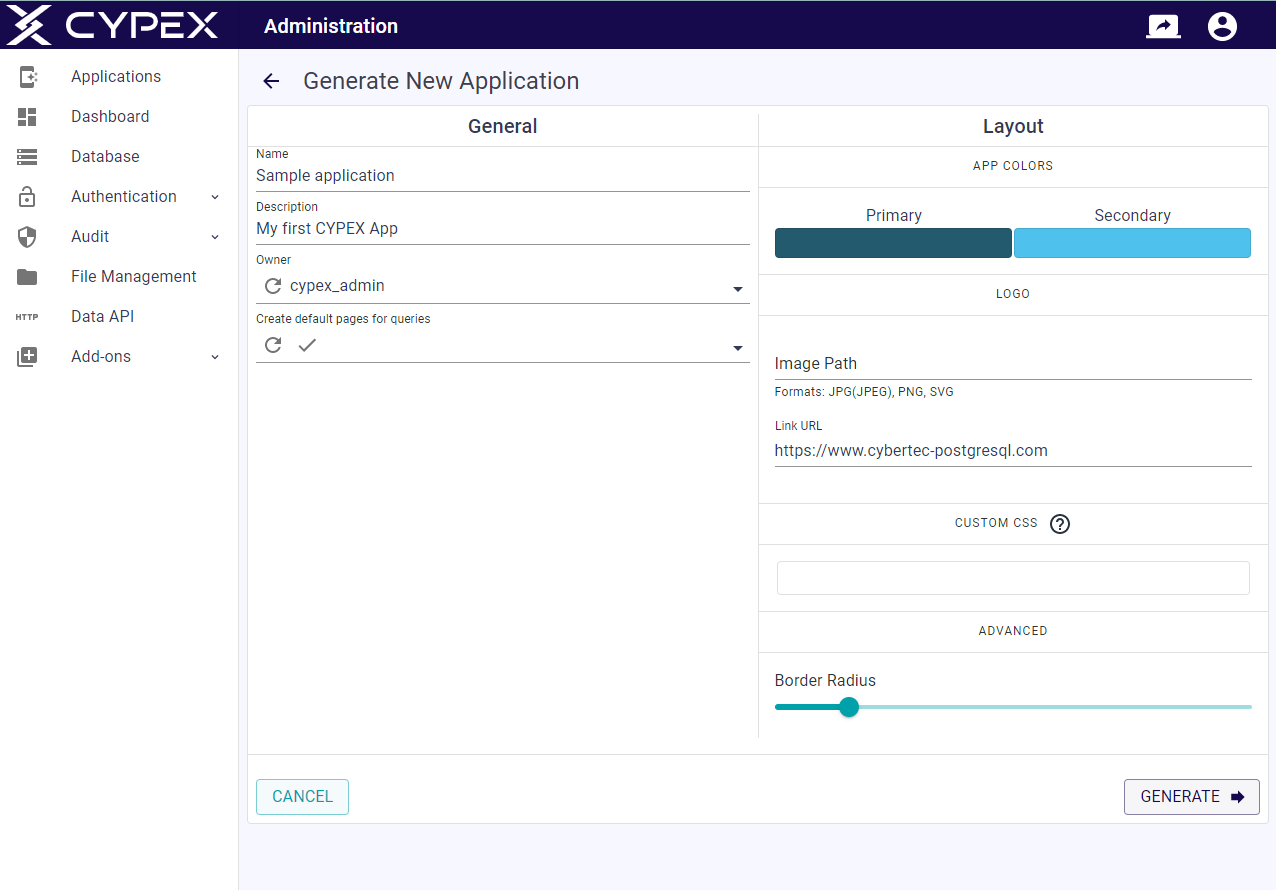Click the back arrow beside Generate New Application

(x=271, y=82)
